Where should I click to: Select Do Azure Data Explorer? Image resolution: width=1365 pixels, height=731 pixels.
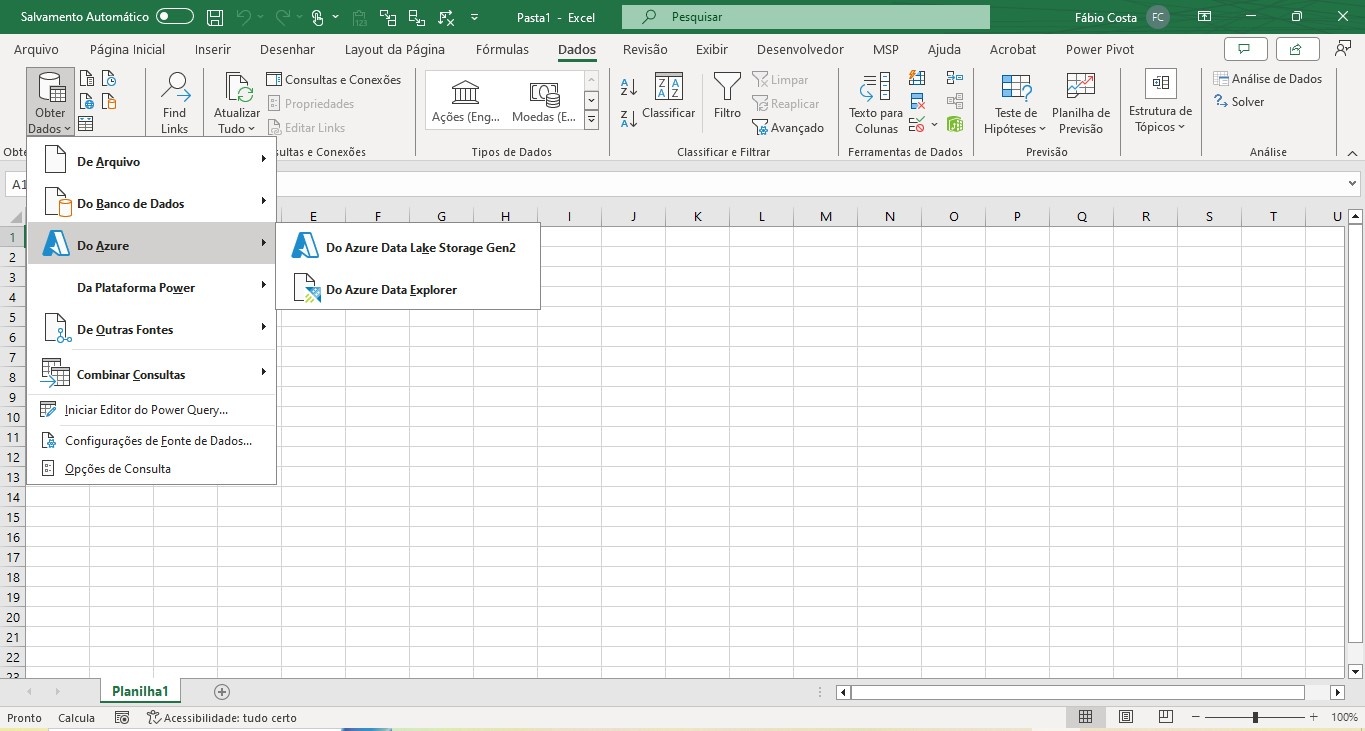tap(408, 289)
